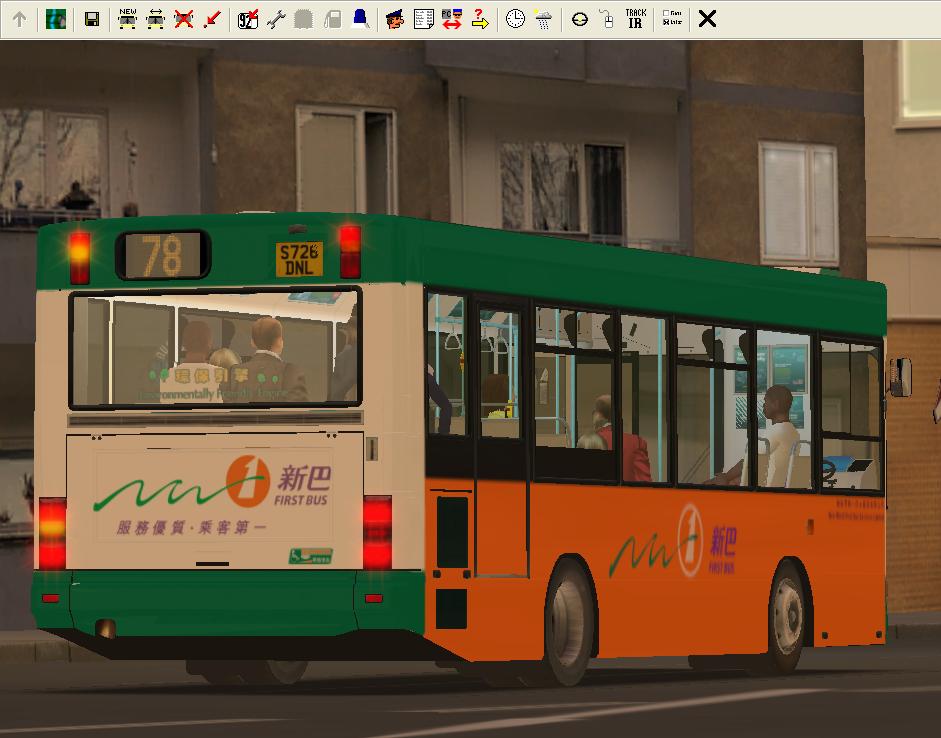The height and width of the screenshot is (738, 941).
Task: Open the map selection icon
Action: click(x=56, y=19)
